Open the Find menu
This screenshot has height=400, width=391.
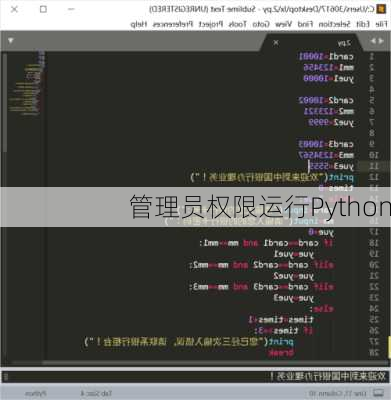click(x=305, y=24)
